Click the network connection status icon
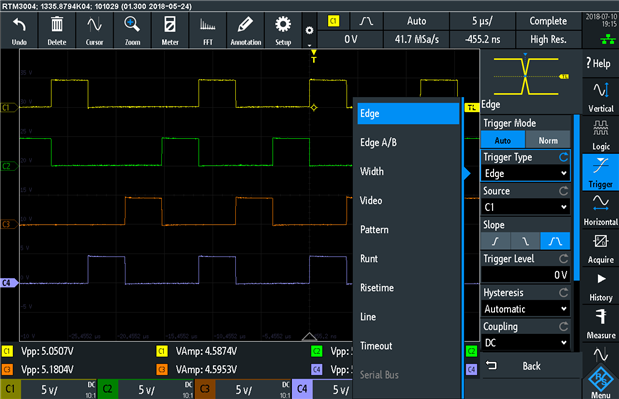 pyautogui.click(x=608, y=39)
